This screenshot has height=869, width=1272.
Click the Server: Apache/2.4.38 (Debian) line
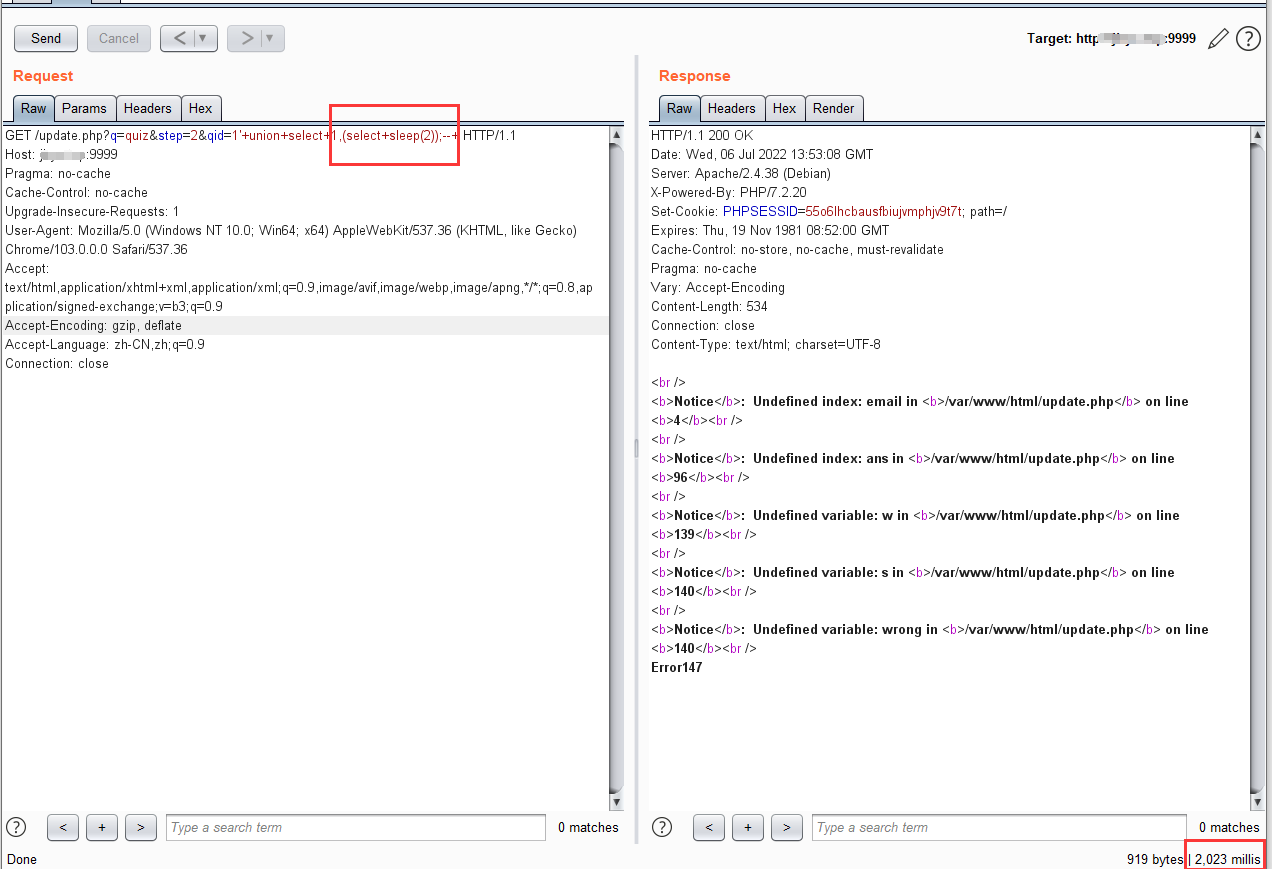coord(741,174)
